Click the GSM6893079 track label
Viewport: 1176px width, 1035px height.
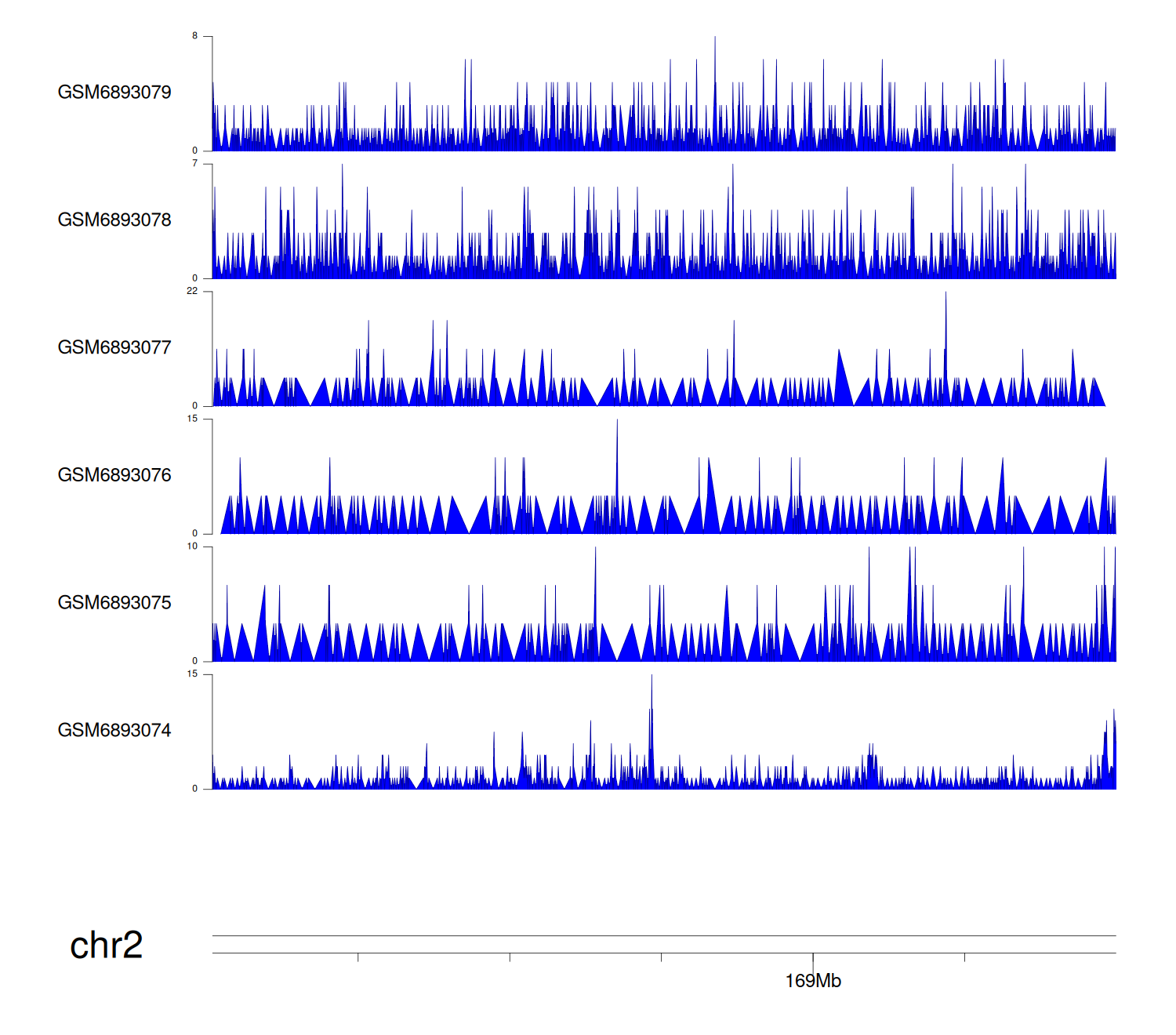coord(114,93)
